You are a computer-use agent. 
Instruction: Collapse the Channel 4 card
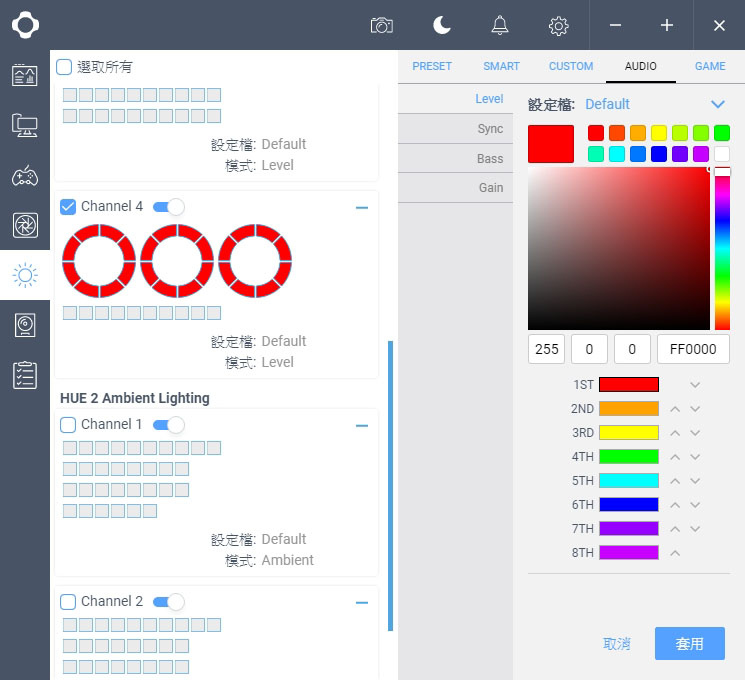point(362,208)
